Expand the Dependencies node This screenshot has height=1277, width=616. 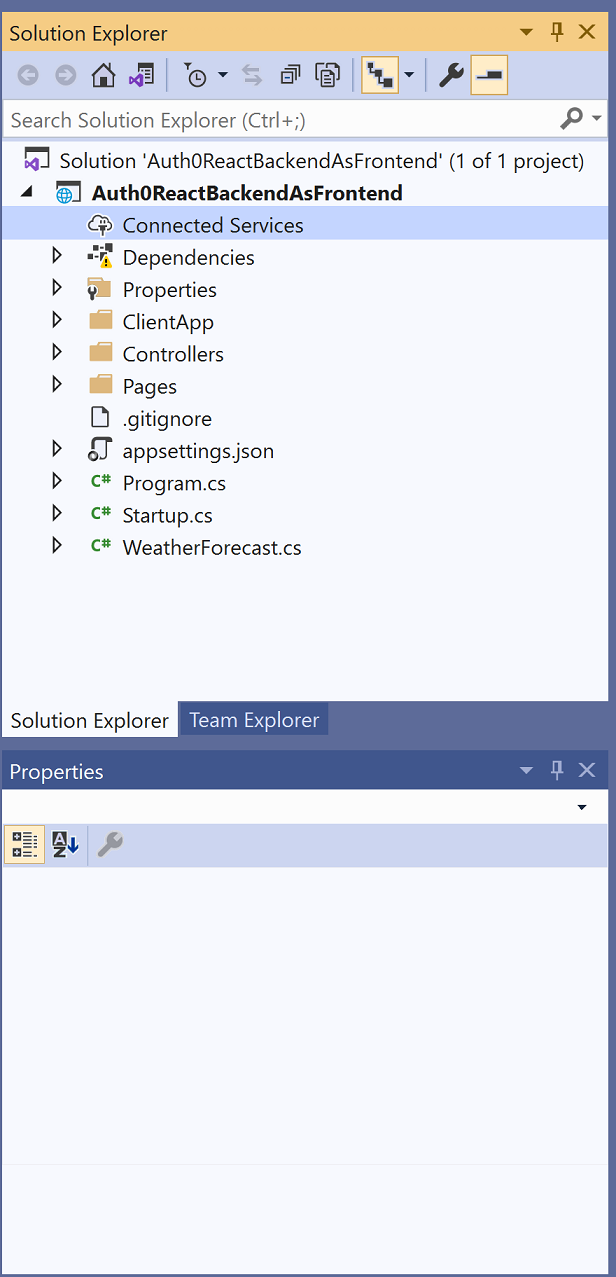click(57, 256)
